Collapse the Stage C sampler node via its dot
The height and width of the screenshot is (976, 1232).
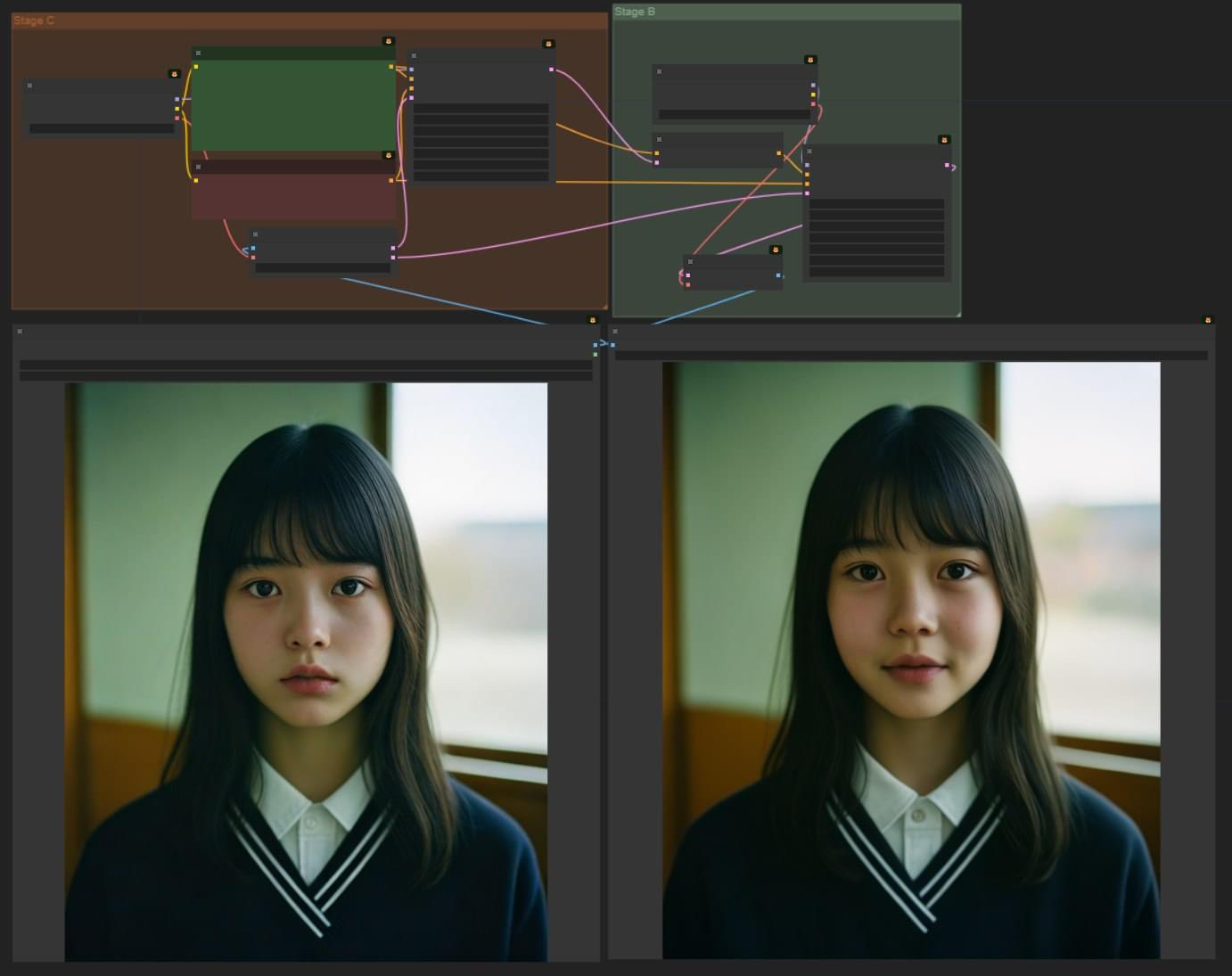[415, 55]
